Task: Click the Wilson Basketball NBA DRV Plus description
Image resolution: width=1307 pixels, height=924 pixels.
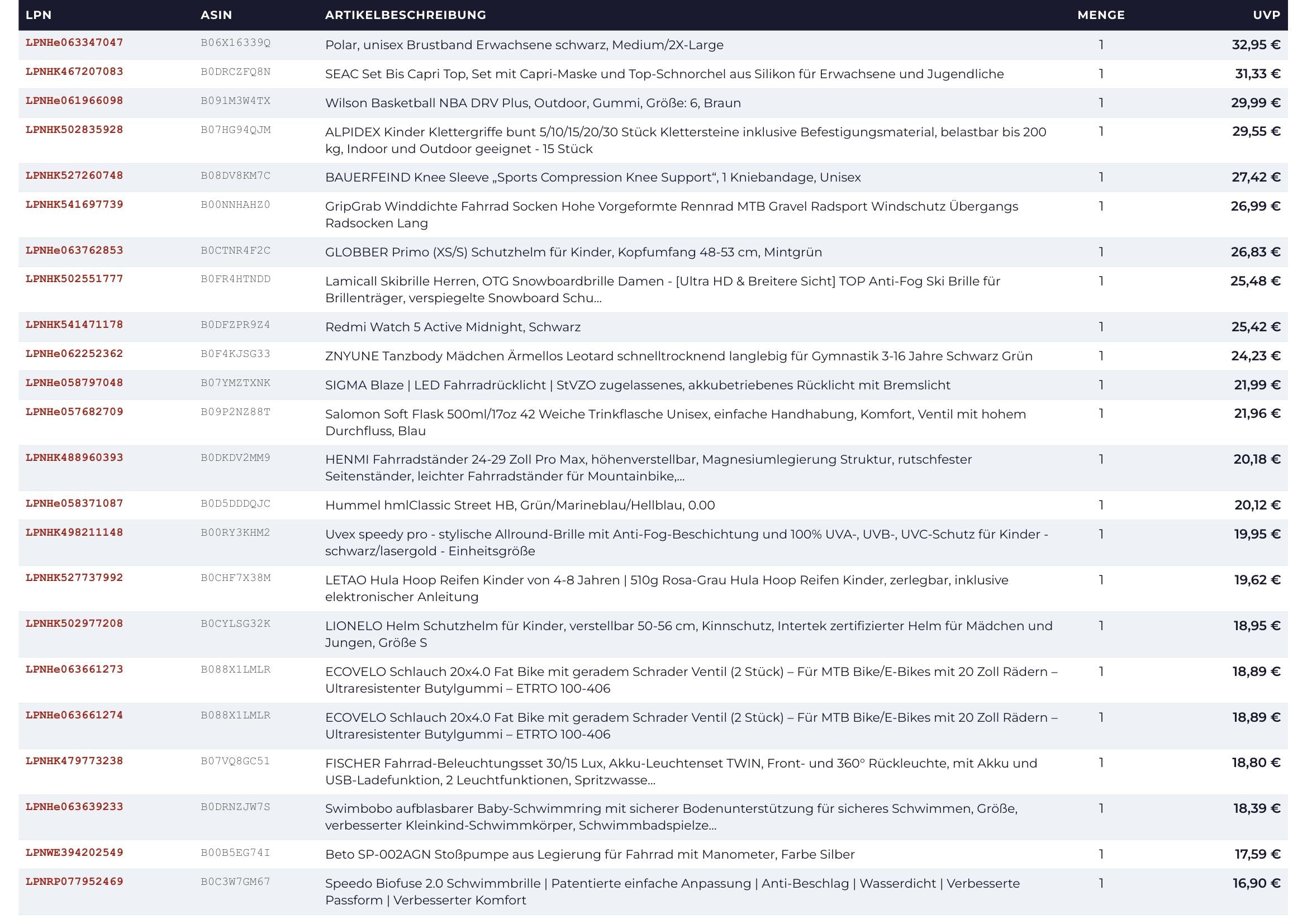Action: tap(533, 103)
